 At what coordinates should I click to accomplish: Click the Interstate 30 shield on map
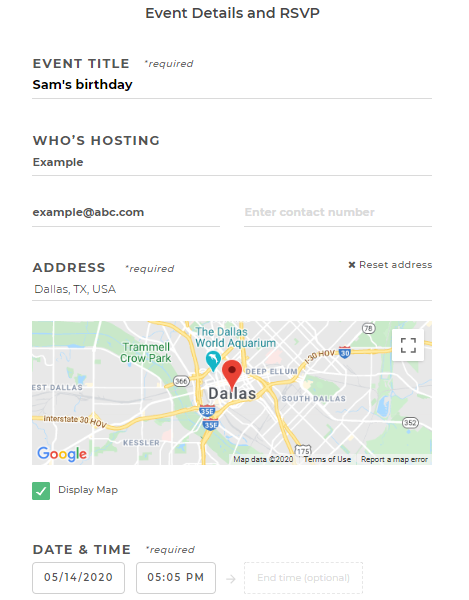pos(345,352)
